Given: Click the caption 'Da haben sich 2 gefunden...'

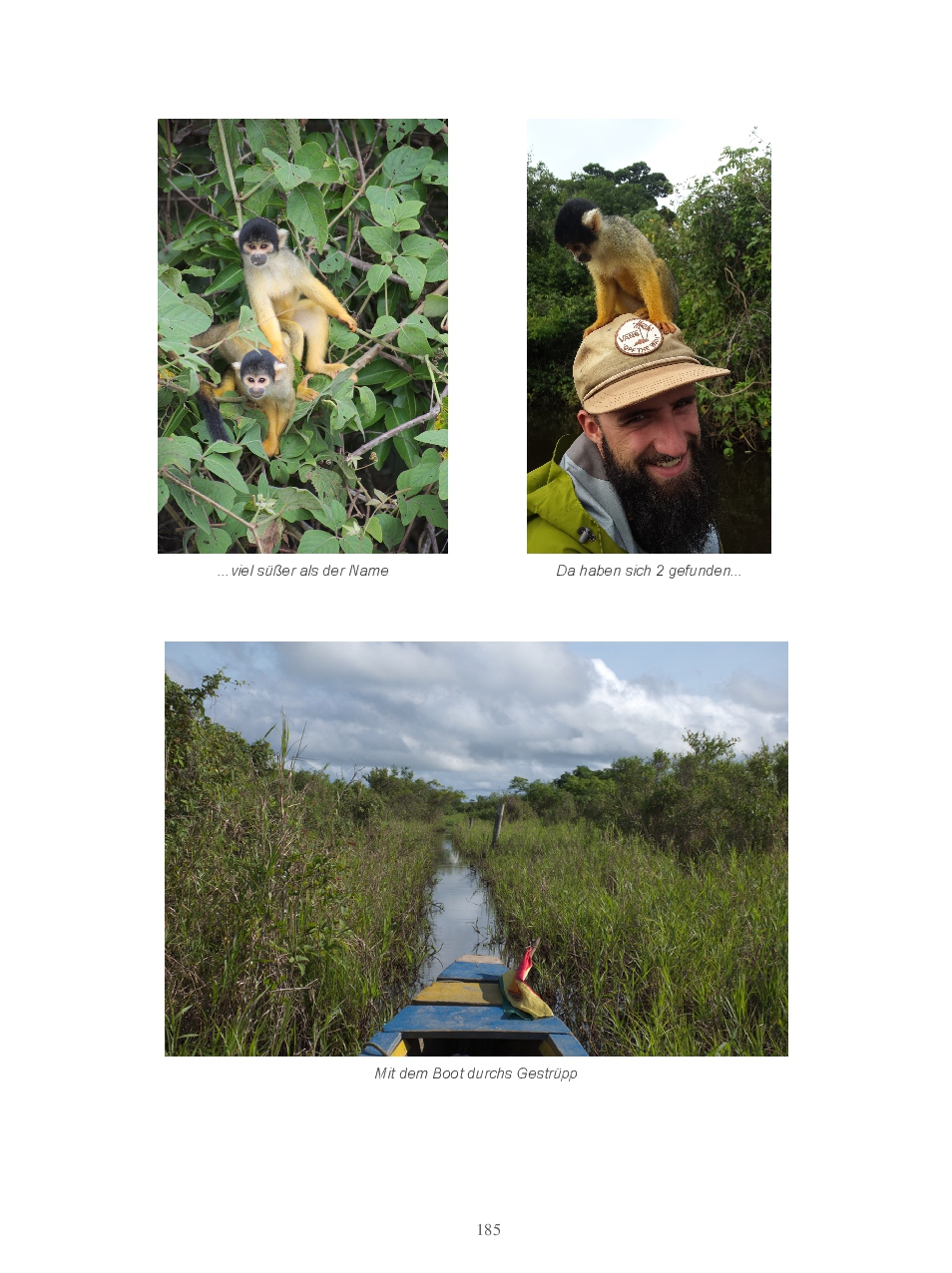Looking at the screenshot, I should [649, 571].
